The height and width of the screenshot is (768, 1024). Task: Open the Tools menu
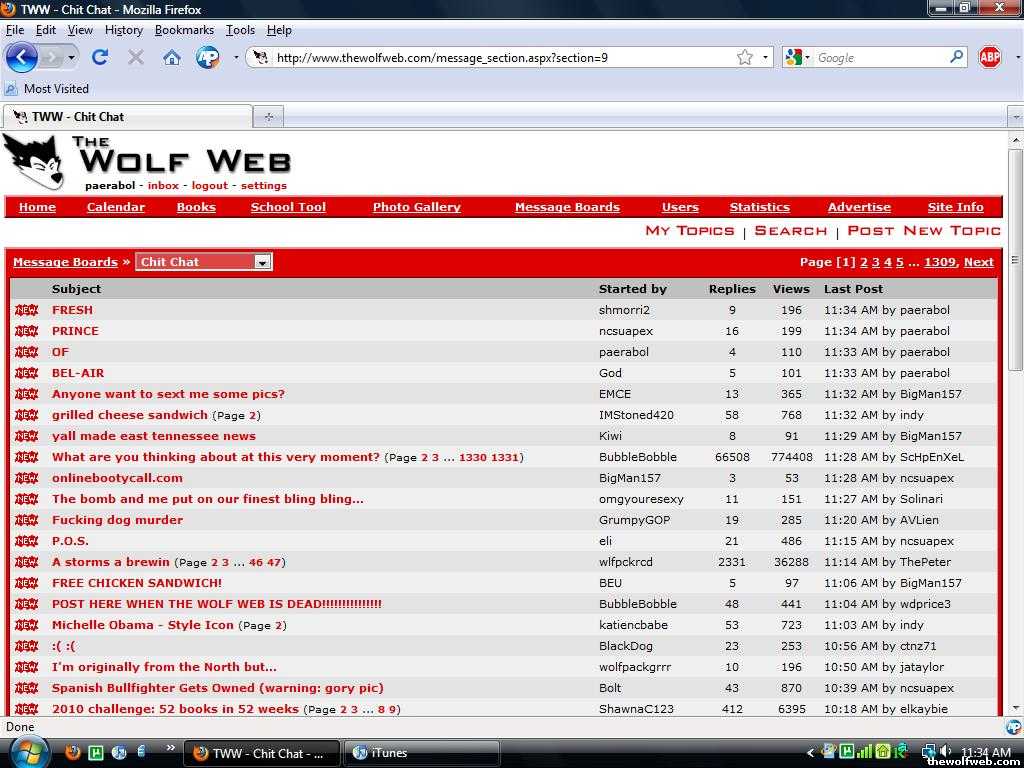(x=240, y=30)
